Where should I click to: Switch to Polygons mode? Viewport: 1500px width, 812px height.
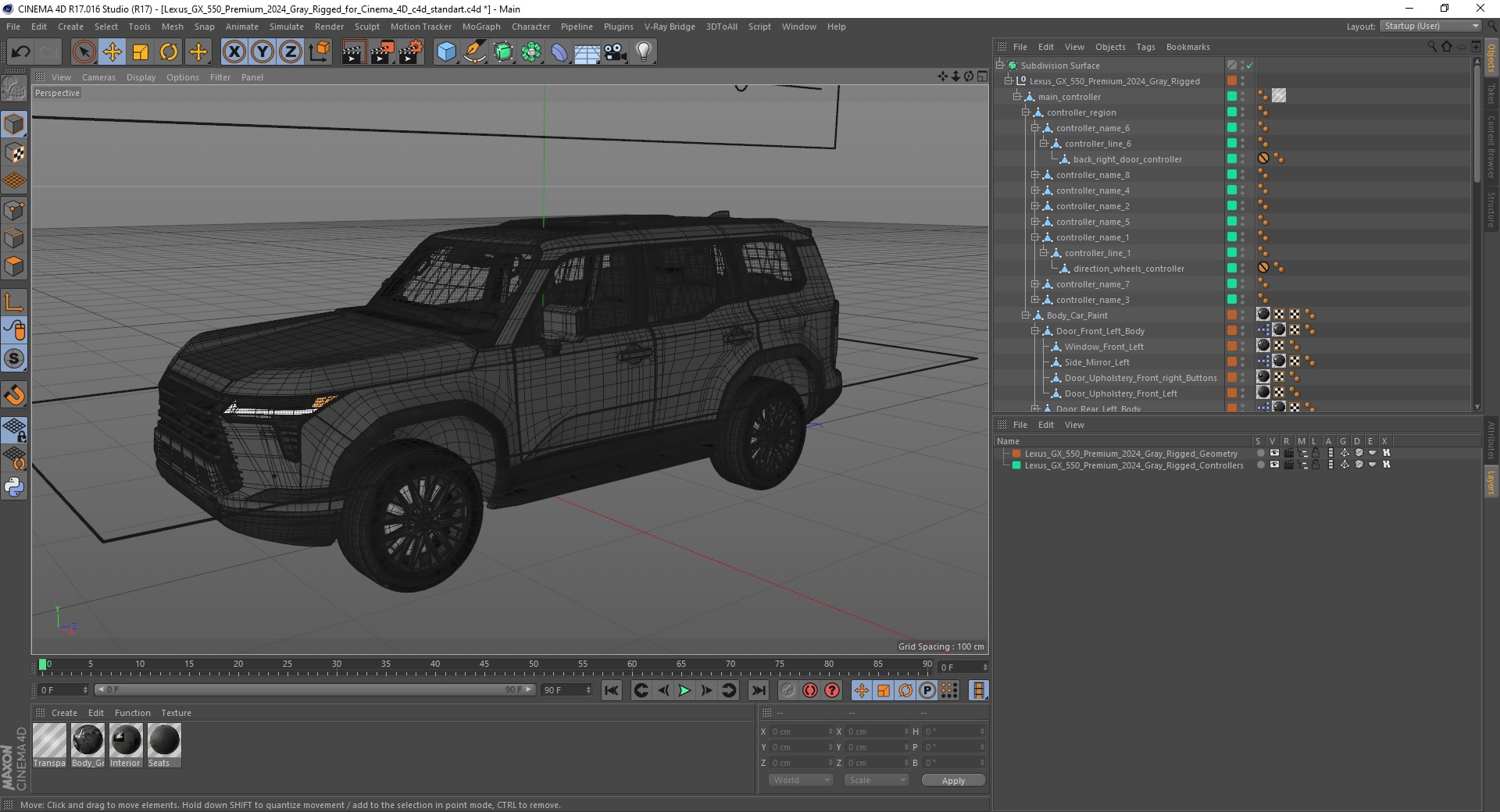coord(14,266)
